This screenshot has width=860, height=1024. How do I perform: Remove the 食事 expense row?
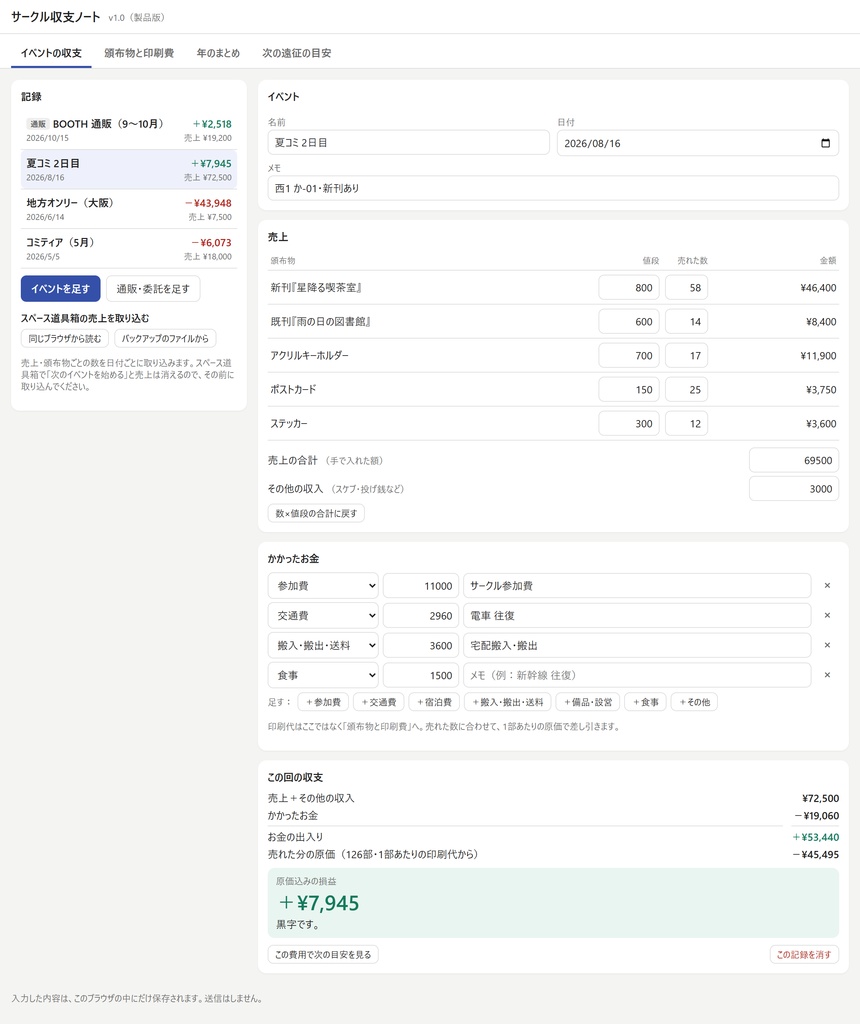pyautogui.click(x=827, y=675)
